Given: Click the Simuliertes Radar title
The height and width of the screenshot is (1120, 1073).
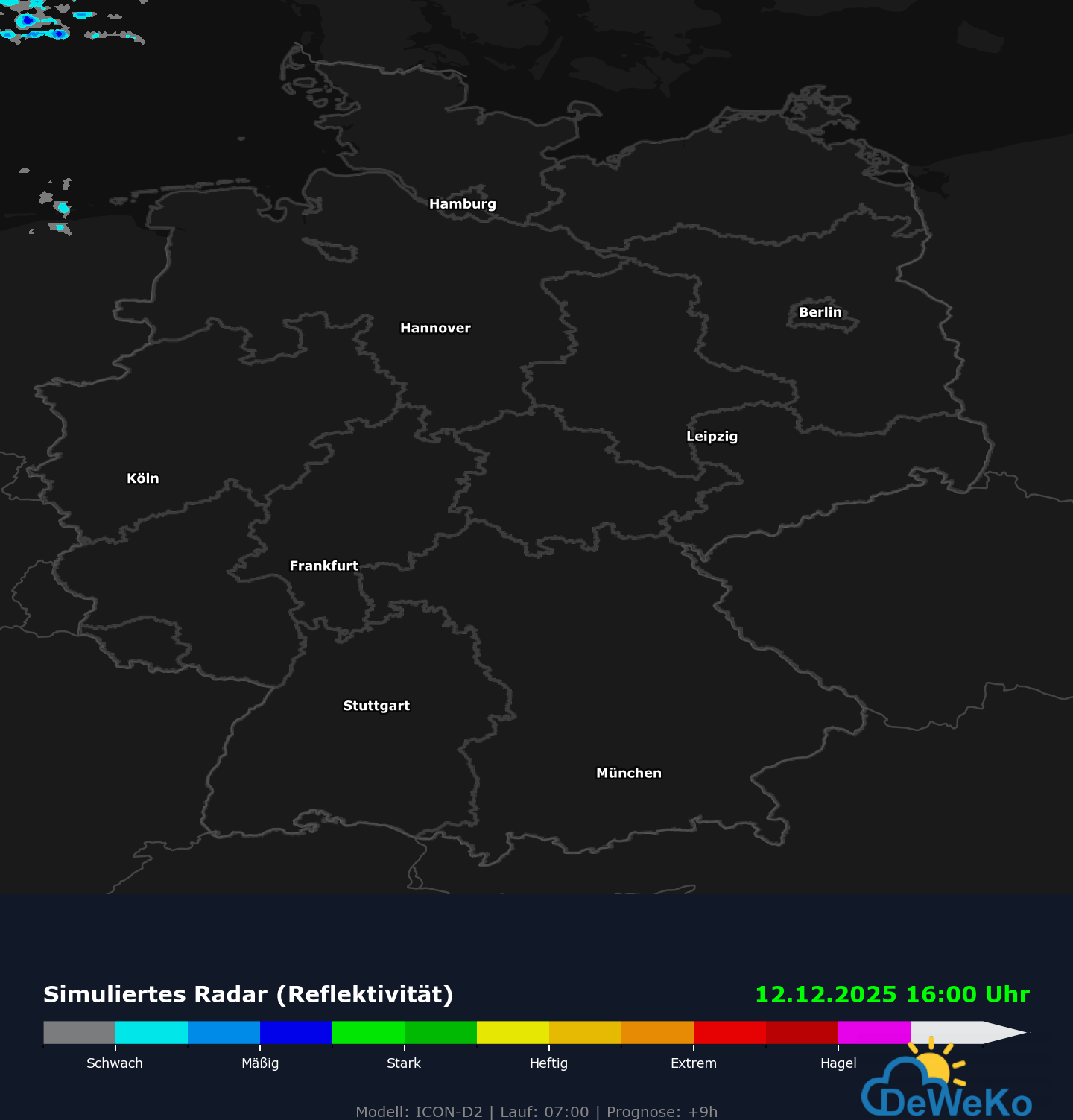Looking at the screenshot, I should [247, 994].
